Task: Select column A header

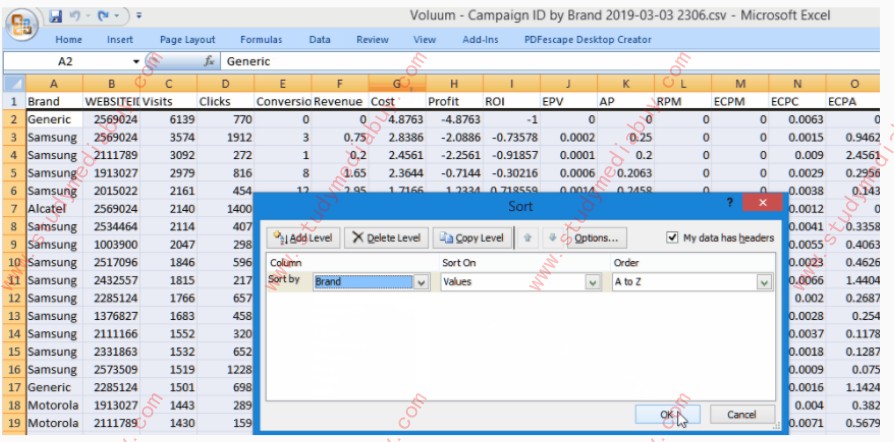Action: 54,84
